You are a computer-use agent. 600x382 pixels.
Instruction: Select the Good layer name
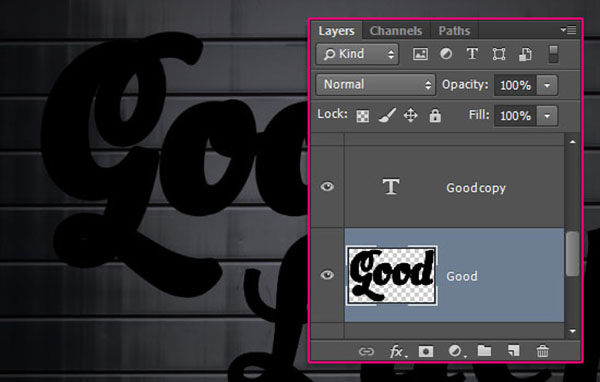462,276
